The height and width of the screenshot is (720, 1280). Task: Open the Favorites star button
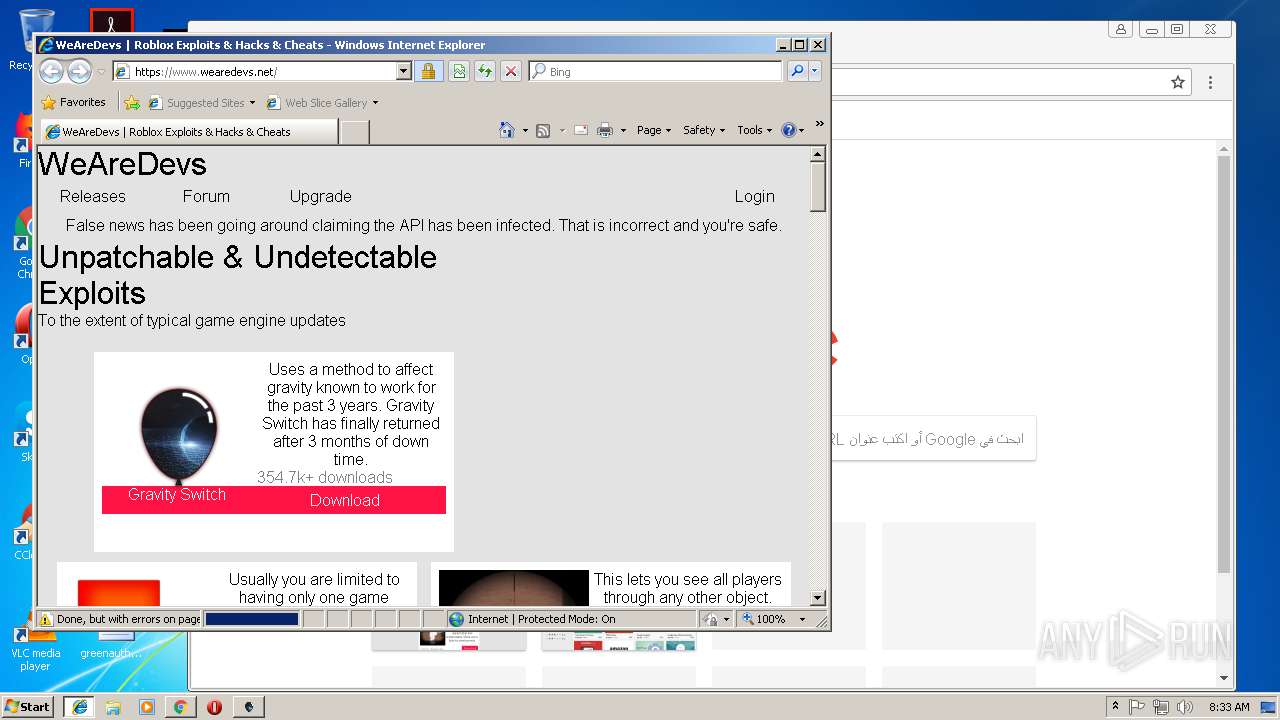pos(73,102)
